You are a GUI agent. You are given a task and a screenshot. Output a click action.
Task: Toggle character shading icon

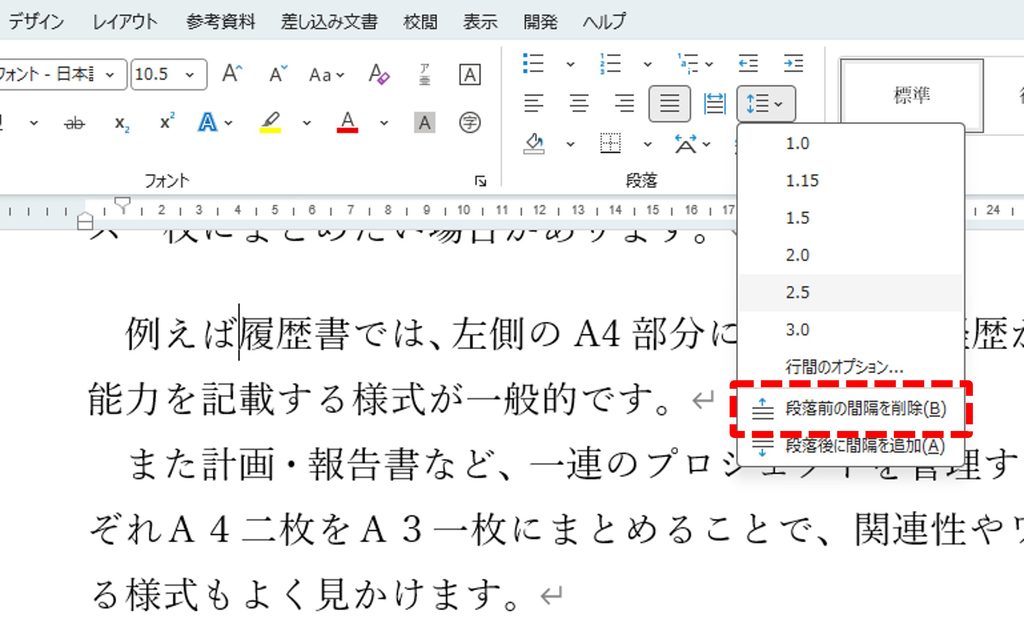click(x=424, y=122)
